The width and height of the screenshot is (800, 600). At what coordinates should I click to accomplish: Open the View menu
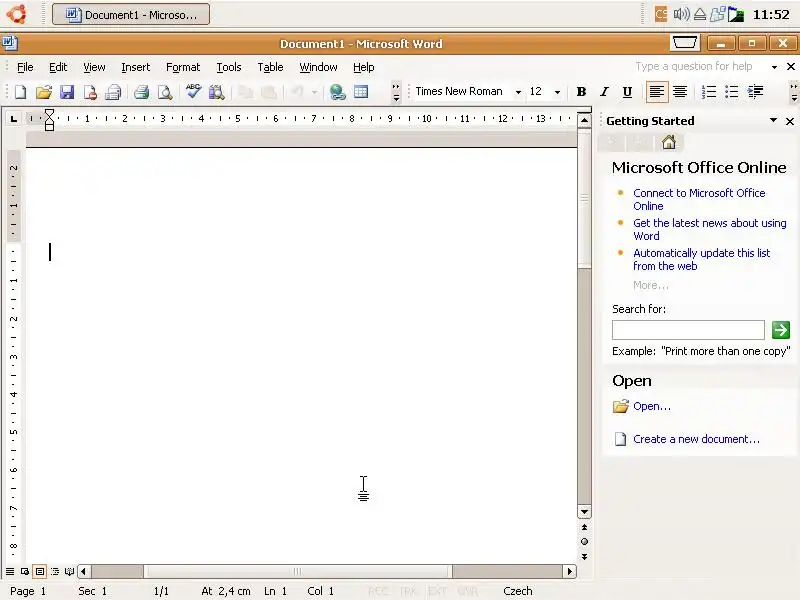tap(94, 67)
